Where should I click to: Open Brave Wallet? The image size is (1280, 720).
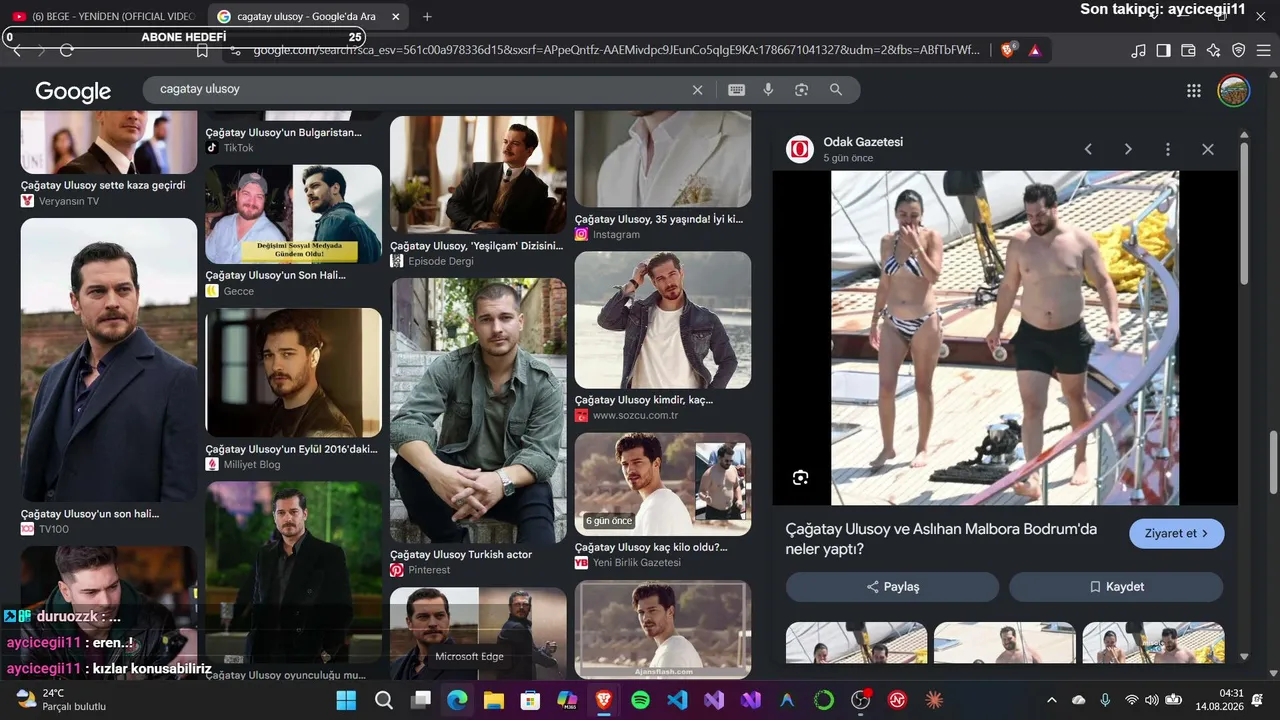point(1188,50)
